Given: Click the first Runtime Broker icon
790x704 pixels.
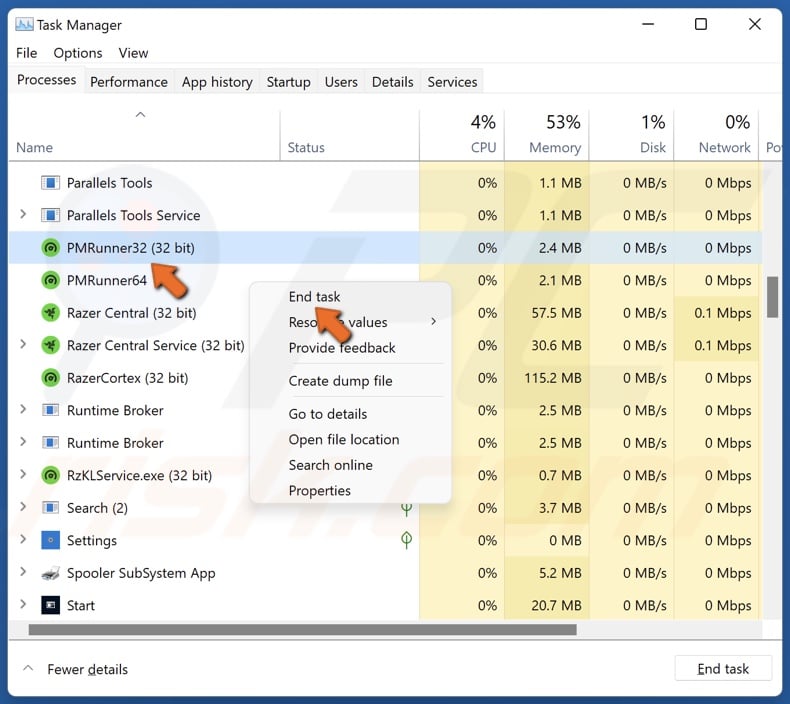Looking at the screenshot, I should coord(50,410).
